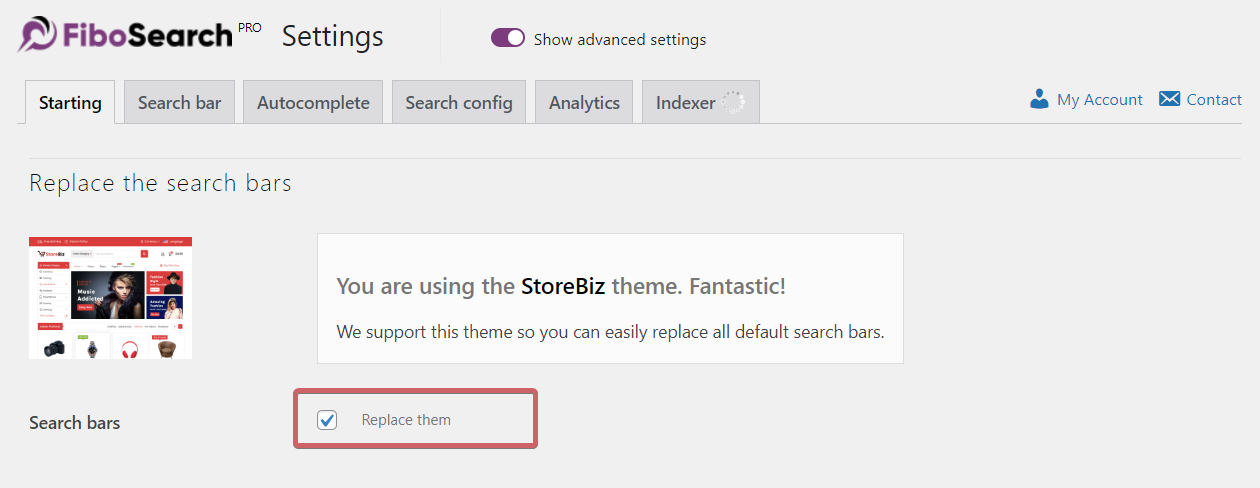Click the Replace them label text

(x=406, y=420)
